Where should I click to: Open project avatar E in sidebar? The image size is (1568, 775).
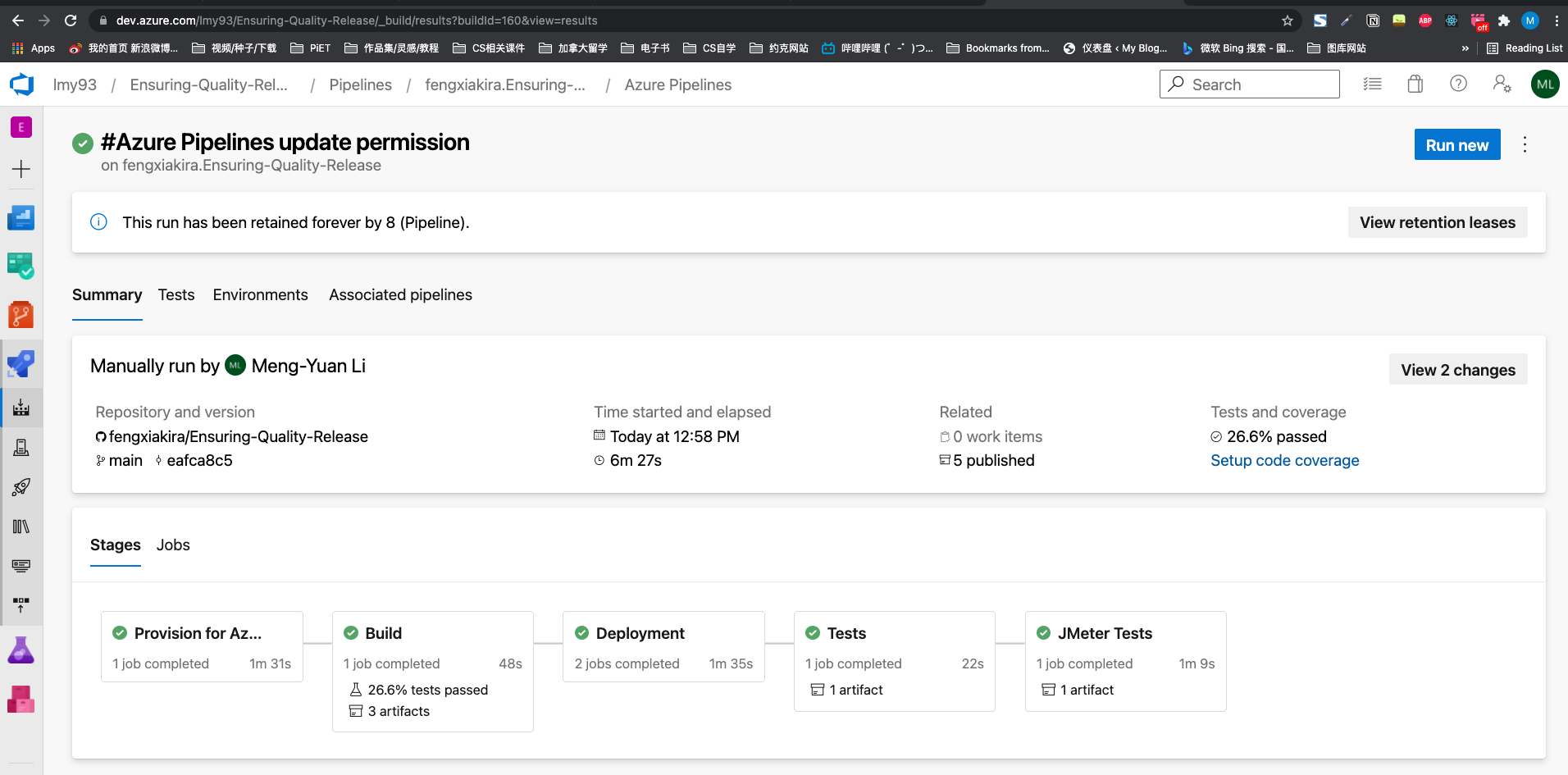coord(21,127)
